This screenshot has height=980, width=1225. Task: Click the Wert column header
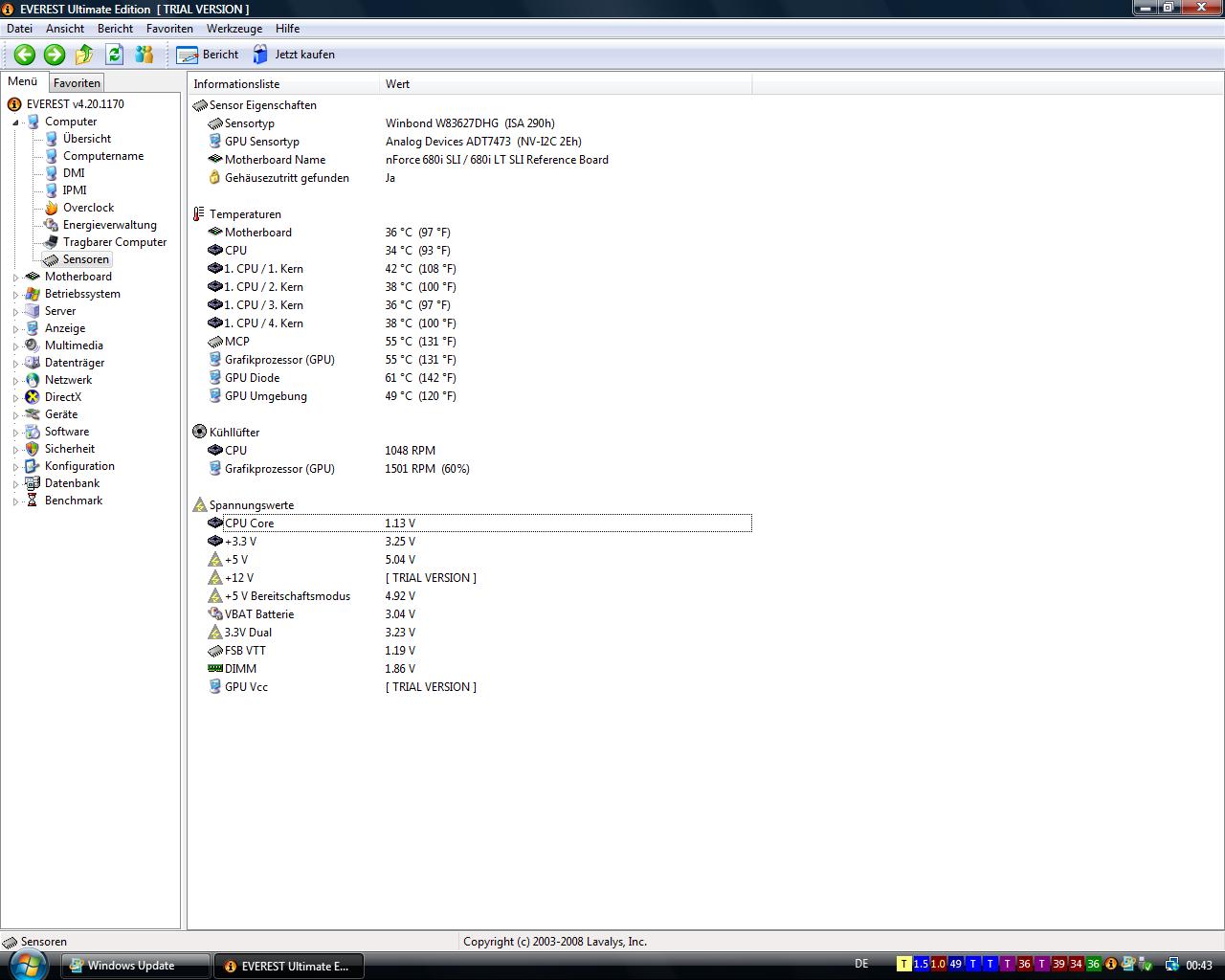pos(566,84)
